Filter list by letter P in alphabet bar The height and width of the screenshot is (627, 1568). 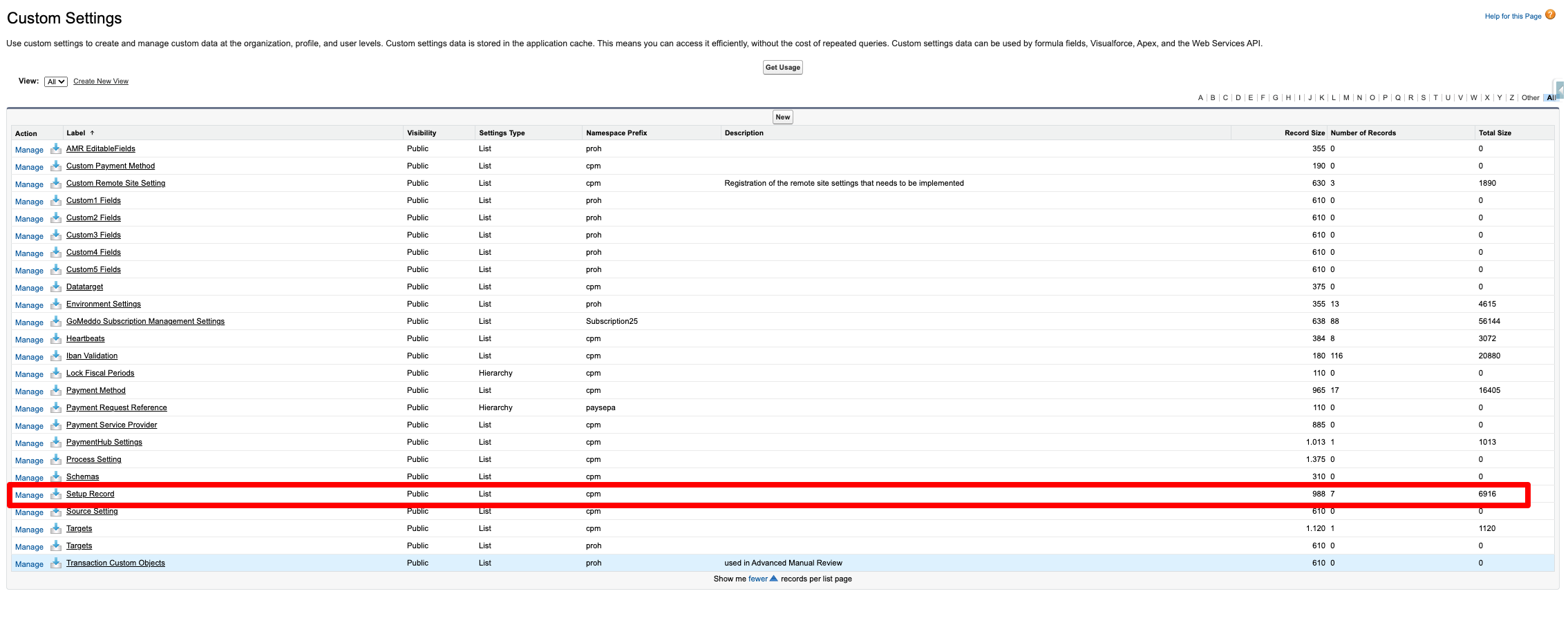(1385, 98)
